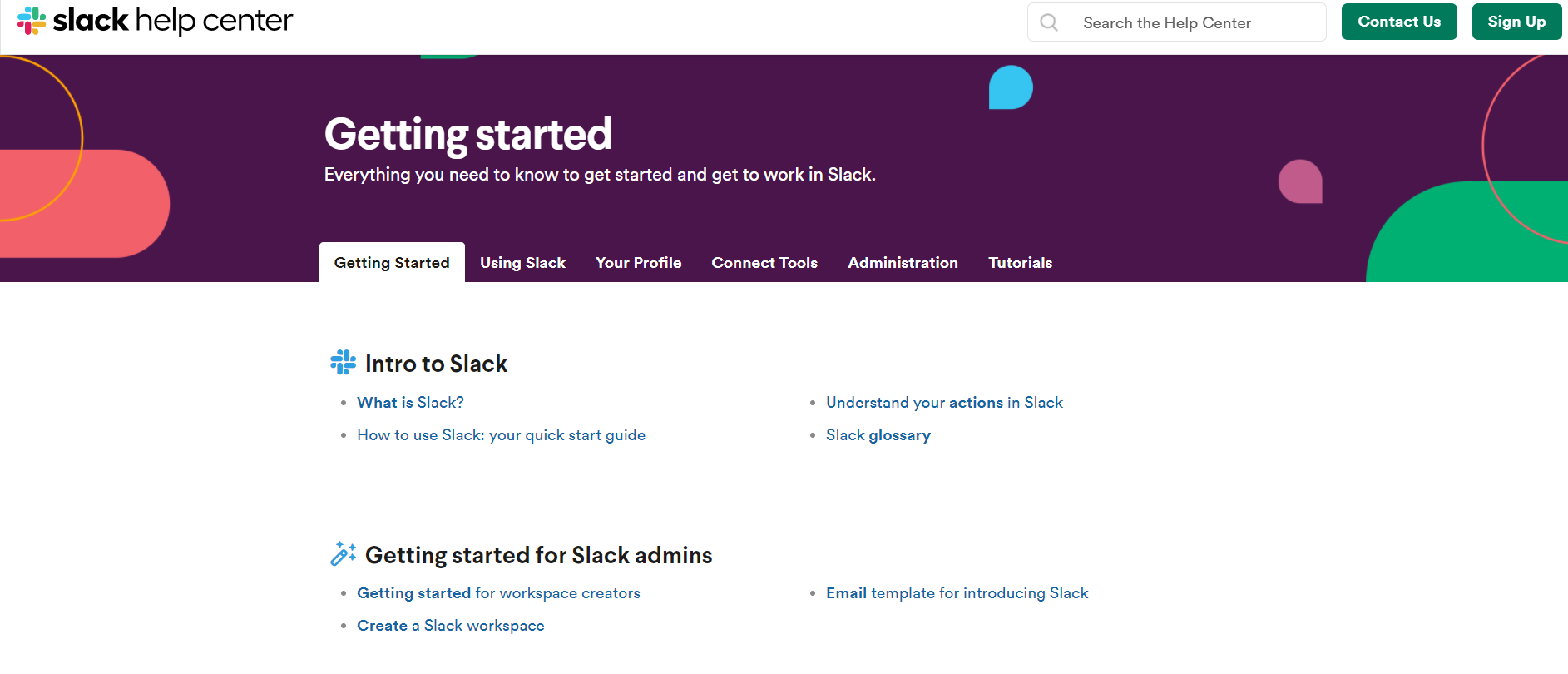The width and height of the screenshot is (1568, 674).
Task: Open "Getting started for workspace creators" link
Action: pyautogui.click(x=498, y=593)
